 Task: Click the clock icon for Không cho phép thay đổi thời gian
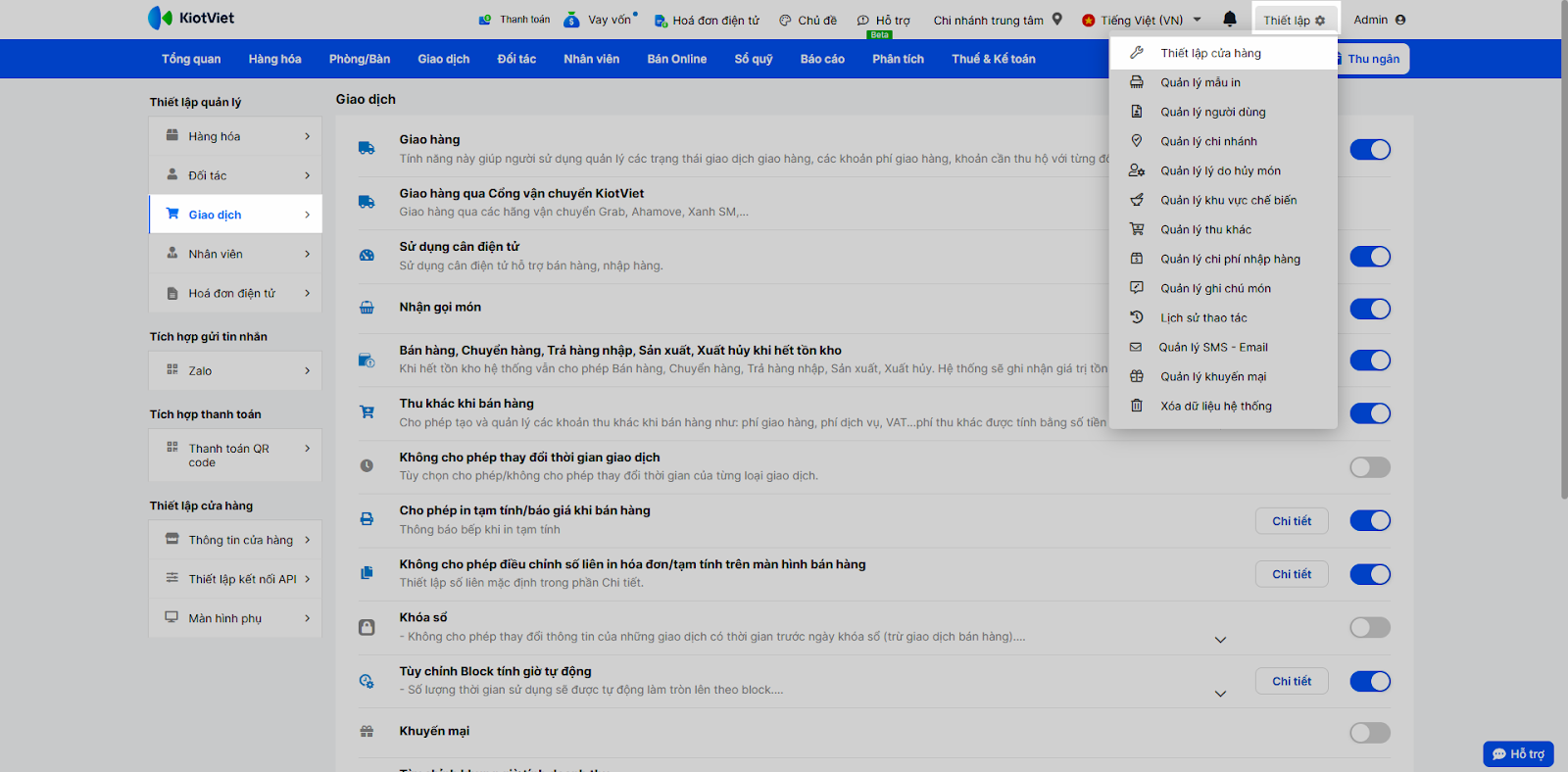coord(367,466)
